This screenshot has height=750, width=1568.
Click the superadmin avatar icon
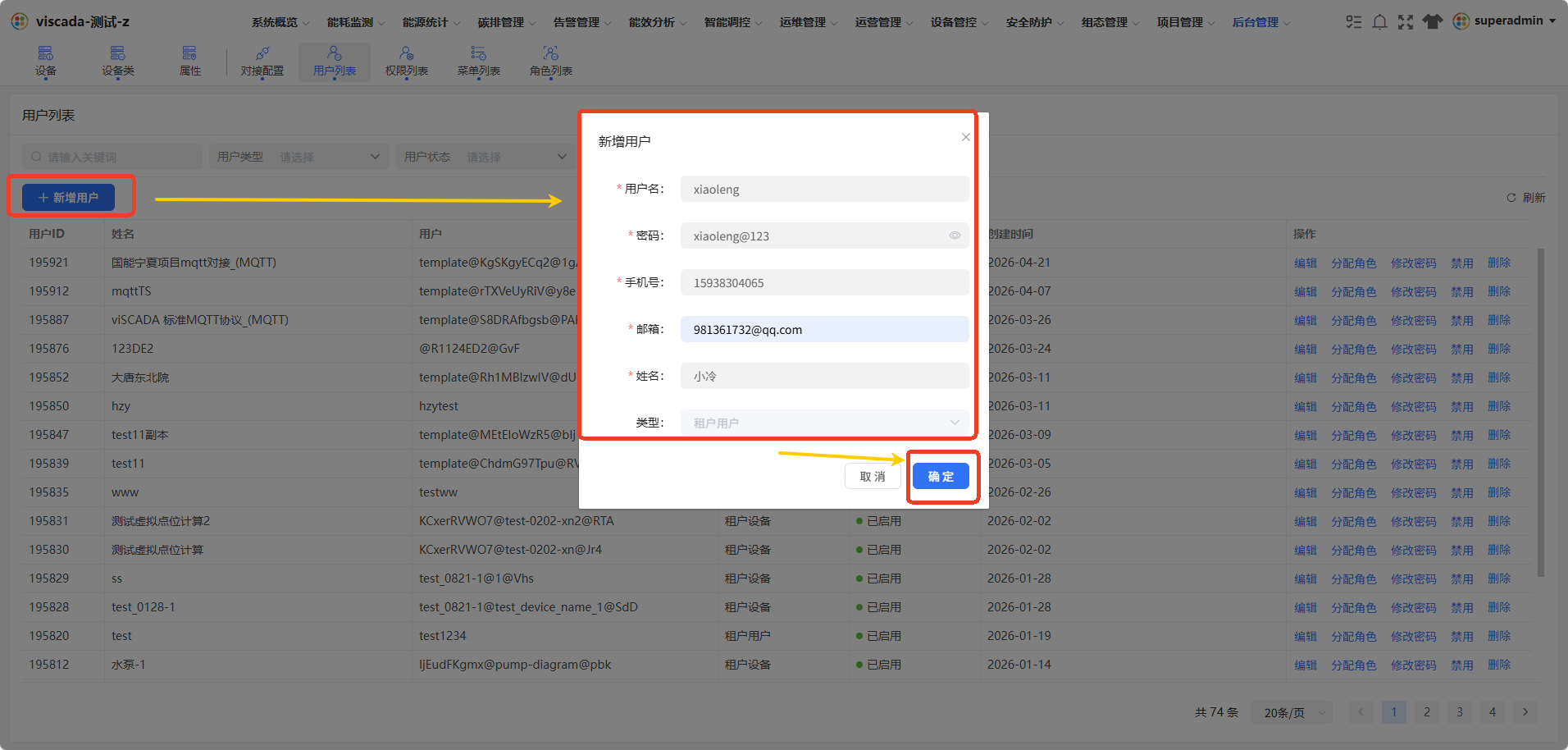click(1461, 21)
